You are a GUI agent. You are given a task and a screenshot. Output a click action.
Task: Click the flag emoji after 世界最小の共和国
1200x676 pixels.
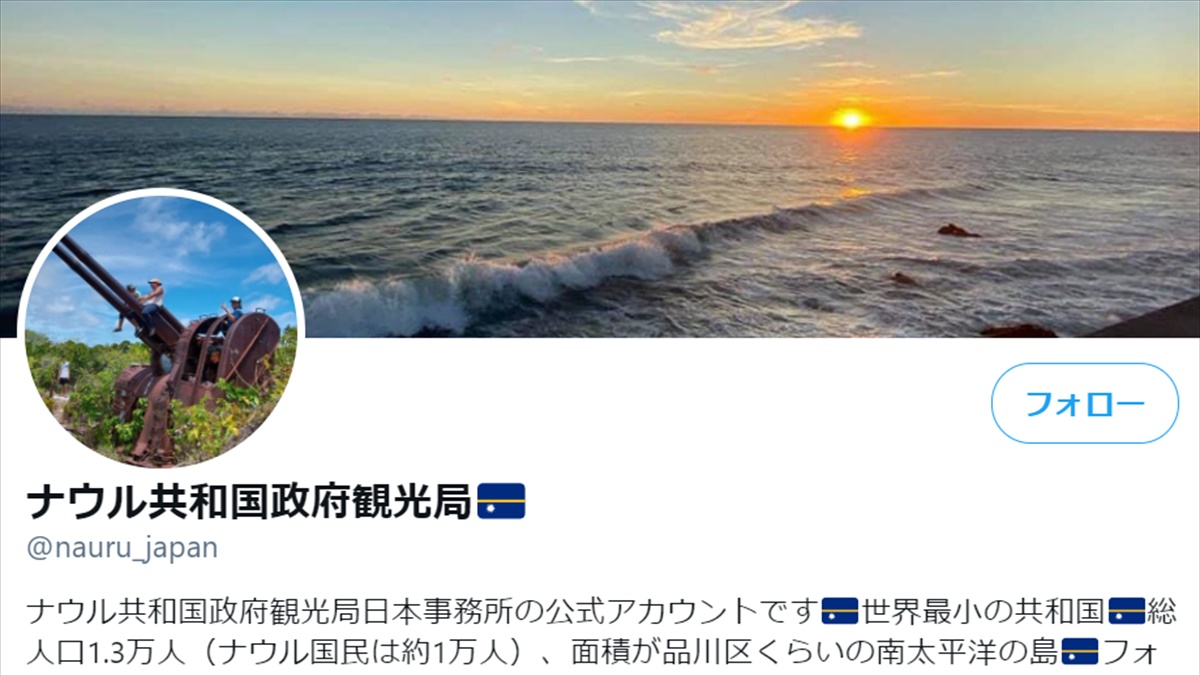click(1127, 611)
